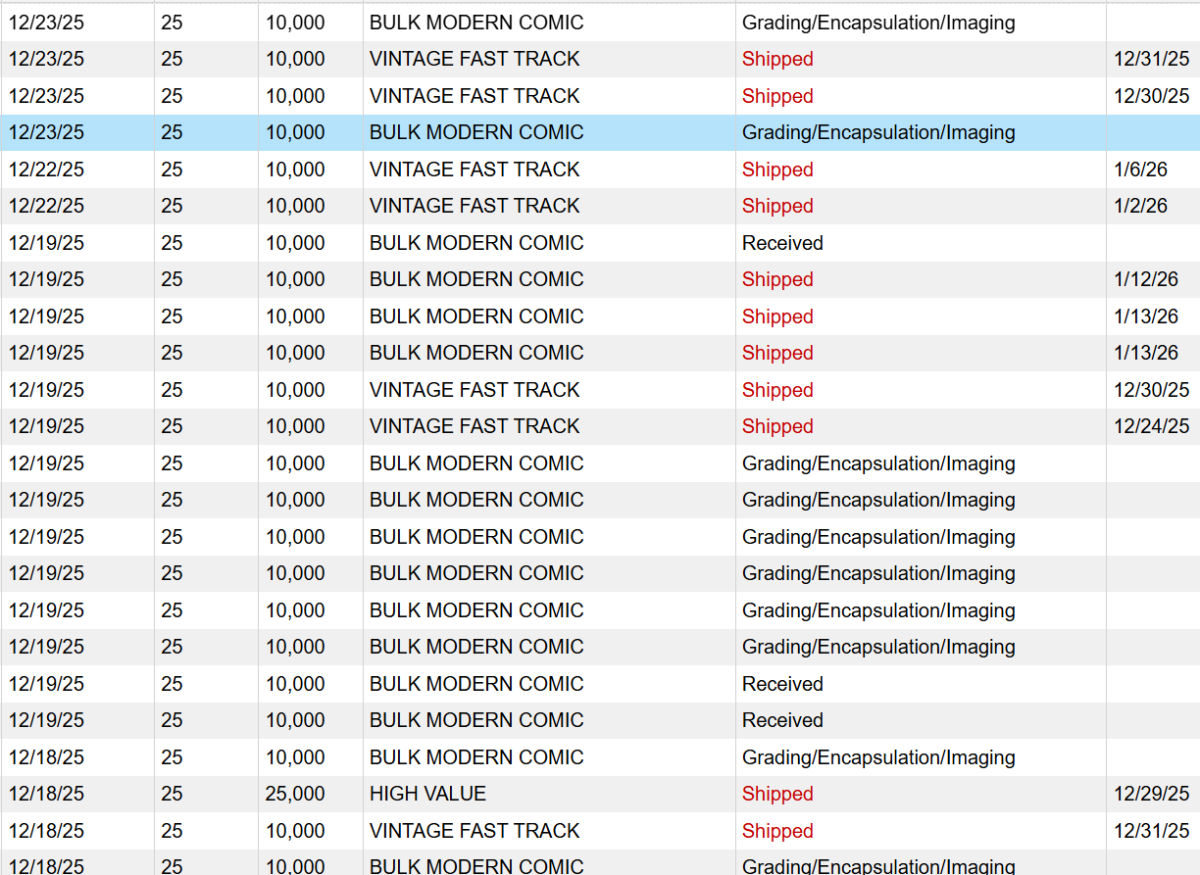The height and width of the screenshot is (875, 1200).
Task: Click Grading/Encapsulation/Imaging in the highlighted row
Action: (878, 133)
